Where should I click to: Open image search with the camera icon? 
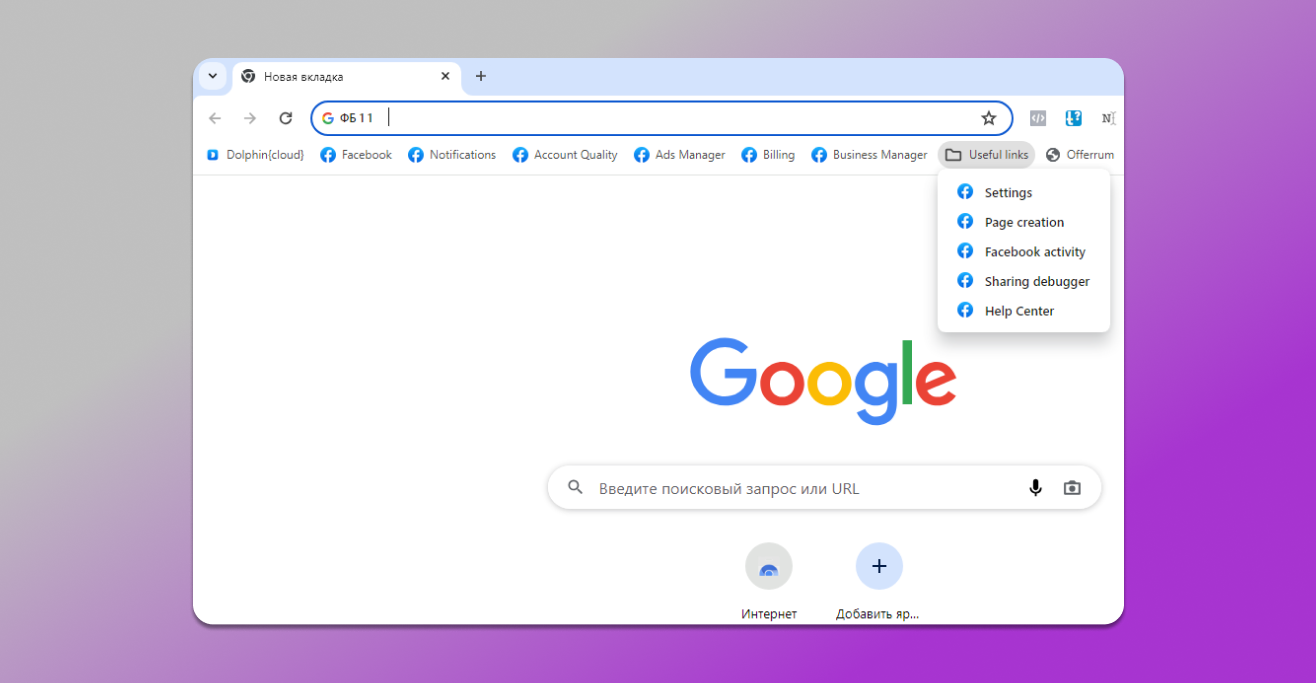(1072, 488)
